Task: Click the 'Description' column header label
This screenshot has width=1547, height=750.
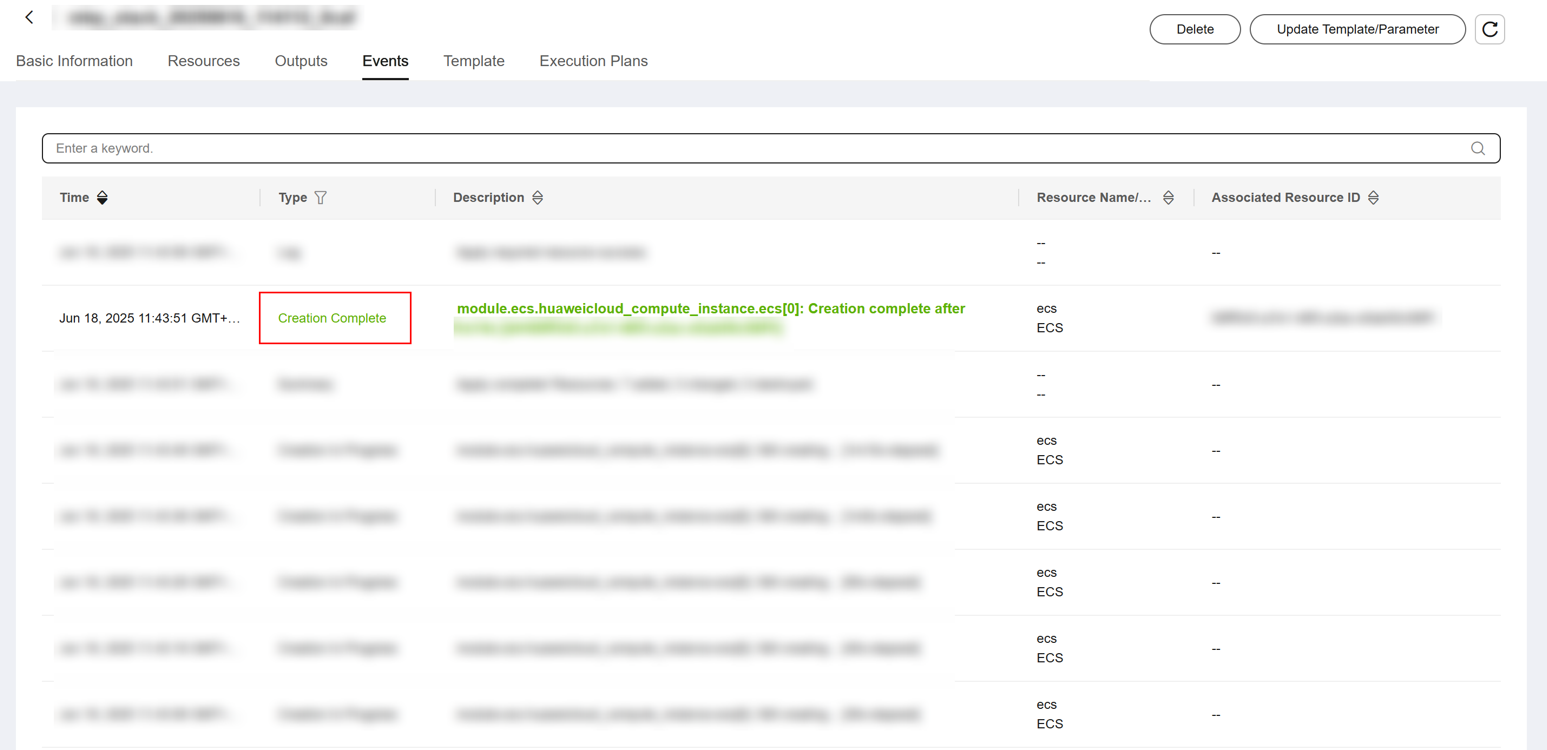Action: [x=488, y=198]
